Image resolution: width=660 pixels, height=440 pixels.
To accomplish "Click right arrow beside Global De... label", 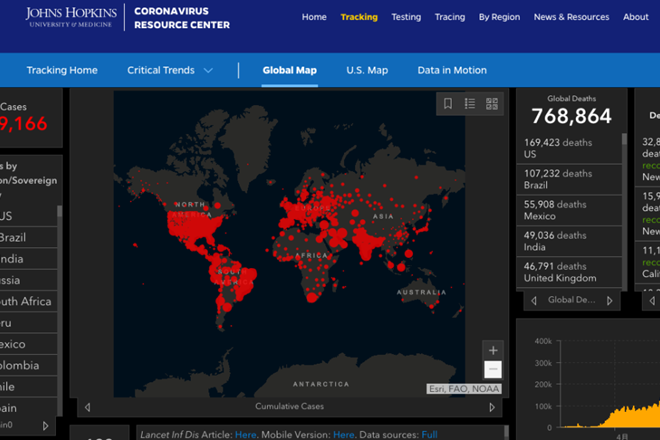I will point(609,301).
